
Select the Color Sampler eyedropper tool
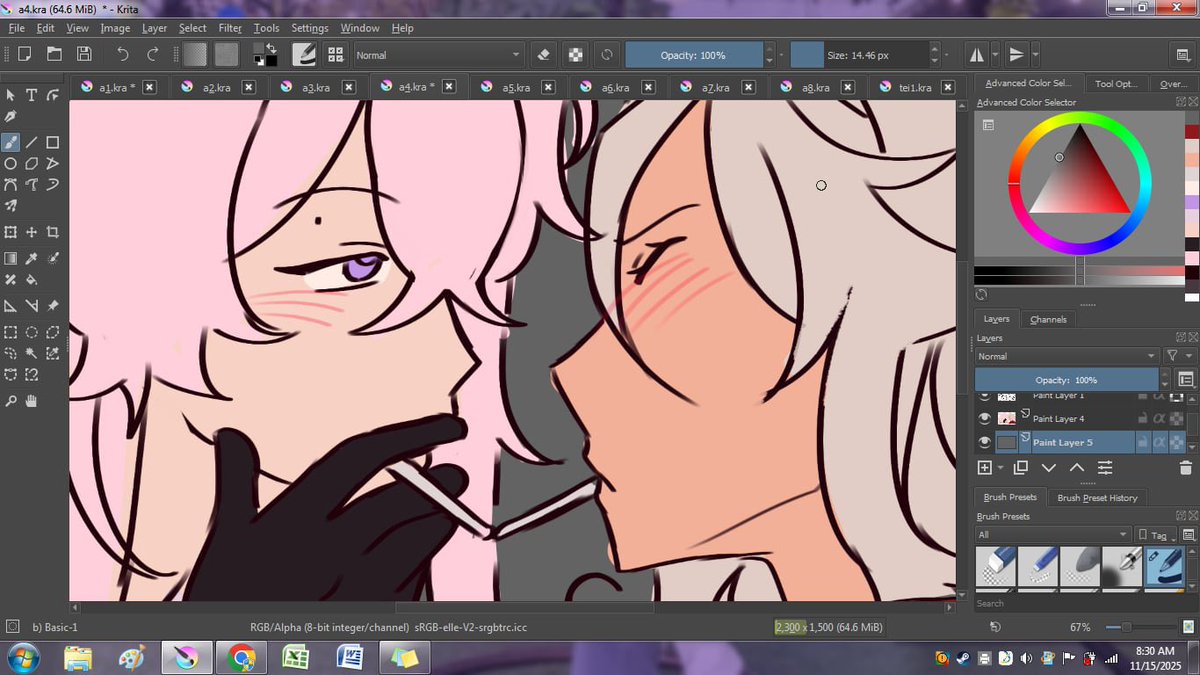coord(32,258)
